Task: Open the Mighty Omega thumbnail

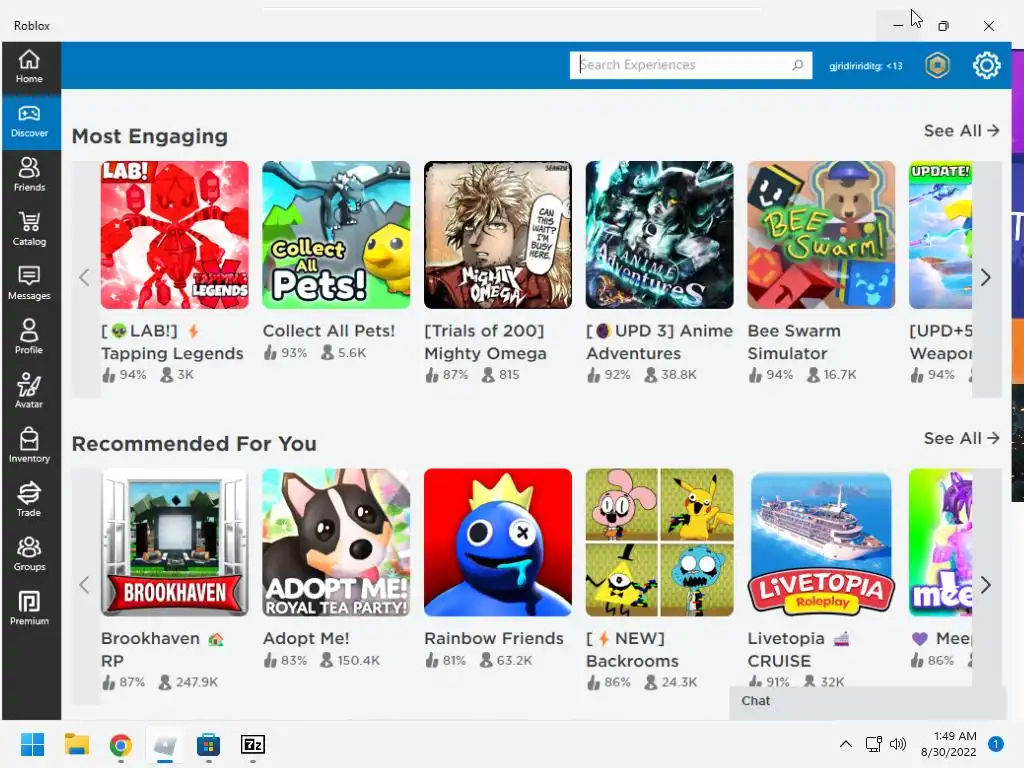Action: click(x=498, y=235)
